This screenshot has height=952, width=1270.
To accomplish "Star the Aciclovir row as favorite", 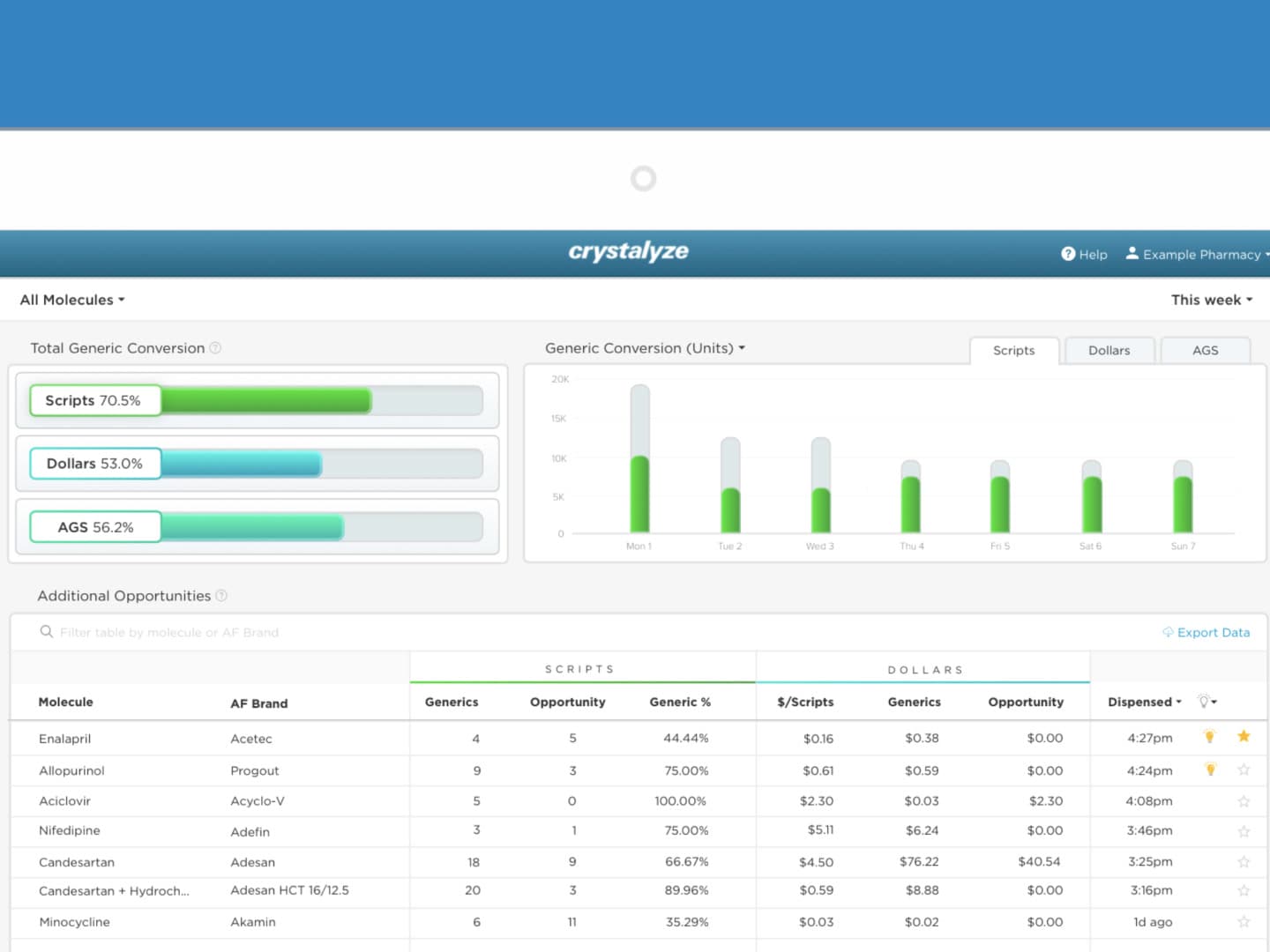I will click(x=1244, y=800).
